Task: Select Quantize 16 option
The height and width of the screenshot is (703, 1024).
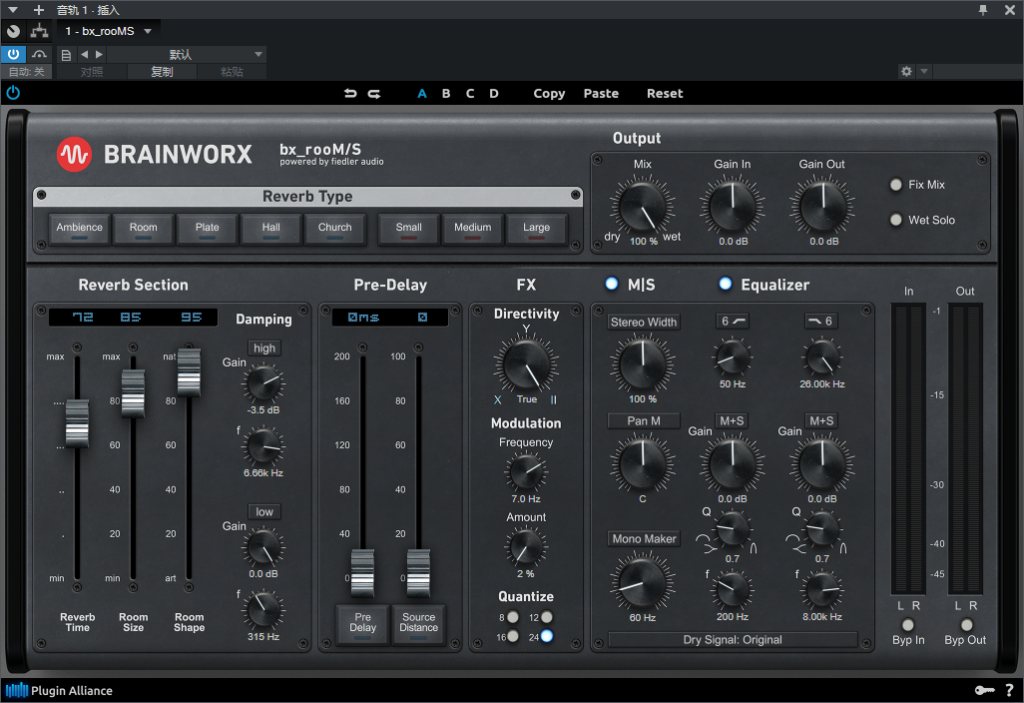Action: pos(513,636)
